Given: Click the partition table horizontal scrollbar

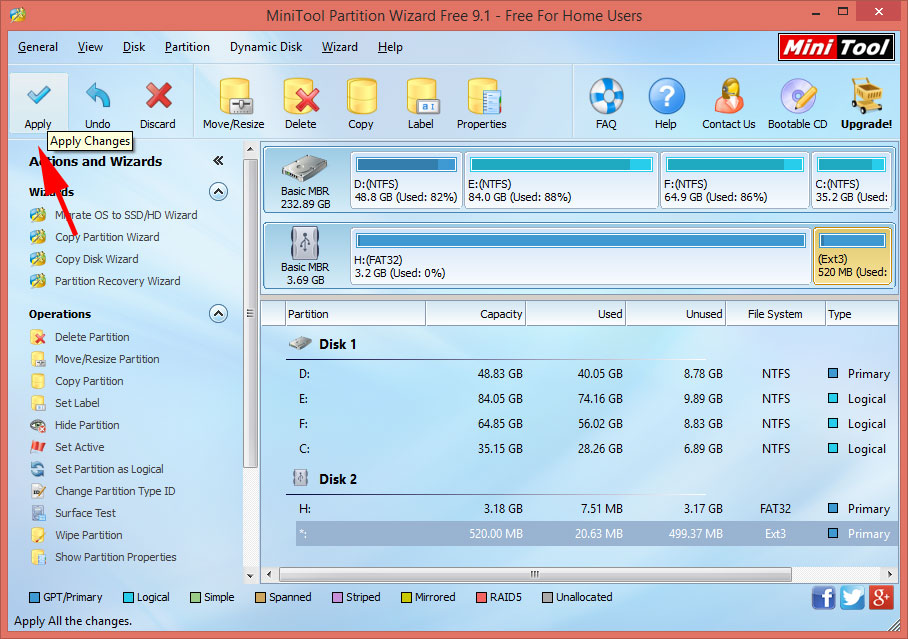Looking at the screenshot, I should (x=534, y=574).
